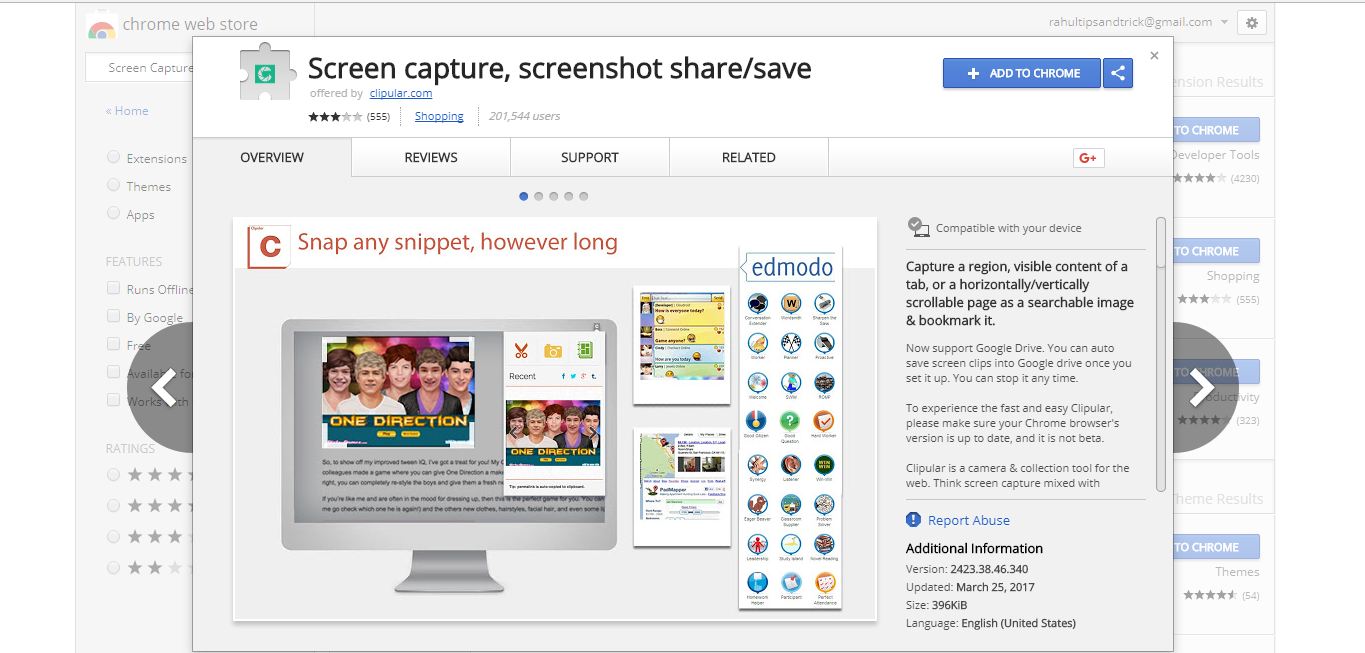Click Add to Chrome for Shopping result
The width and height of the screenshot is (1365, 653).
(1216, 251)
